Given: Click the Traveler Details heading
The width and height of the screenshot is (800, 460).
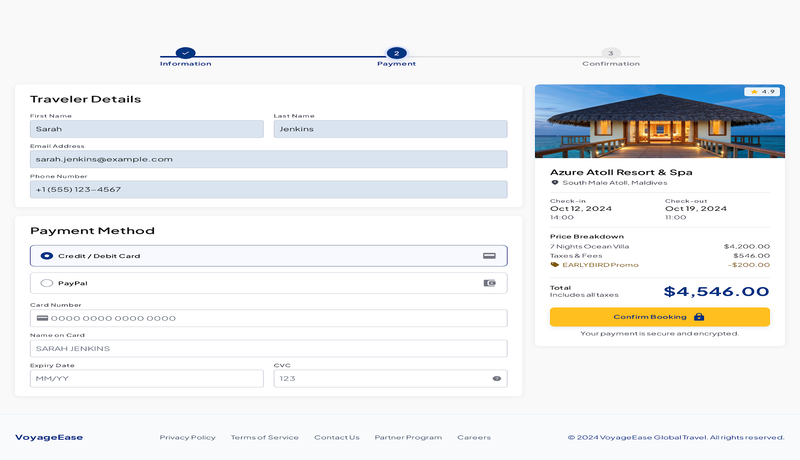Looking at the screenshot, I should coord(85,99).
